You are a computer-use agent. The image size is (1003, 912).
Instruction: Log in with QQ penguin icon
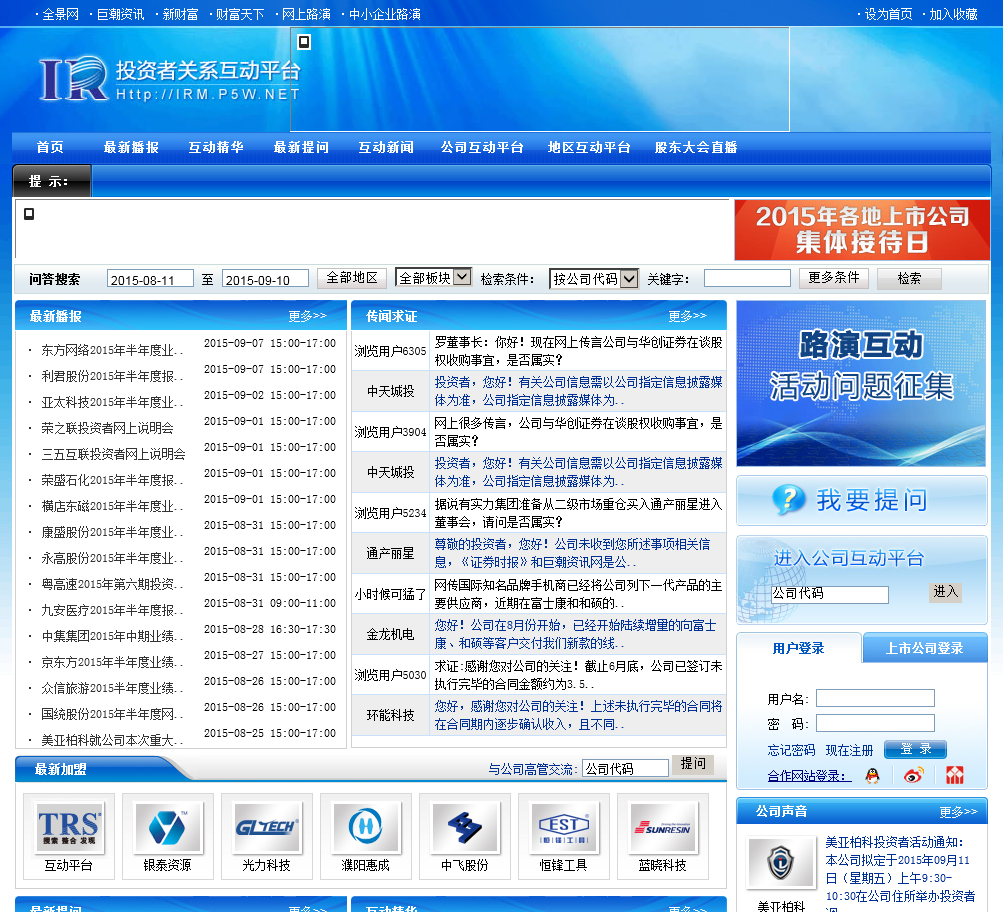point(873,776)
